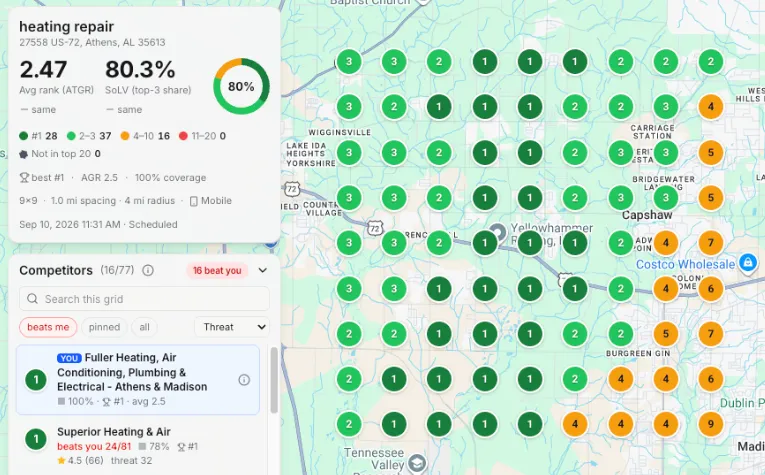
Task: Click the Mobile device icon
Action: tap(193, 201)
